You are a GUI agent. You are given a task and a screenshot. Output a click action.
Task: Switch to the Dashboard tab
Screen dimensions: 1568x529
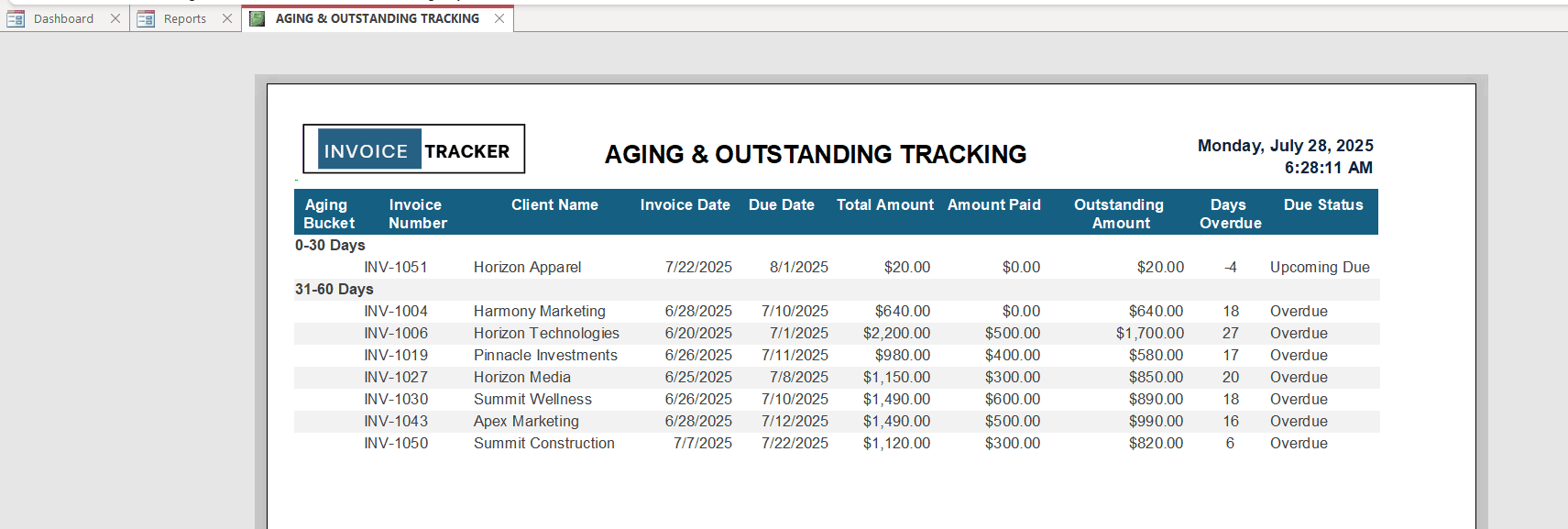pos(63,18)
